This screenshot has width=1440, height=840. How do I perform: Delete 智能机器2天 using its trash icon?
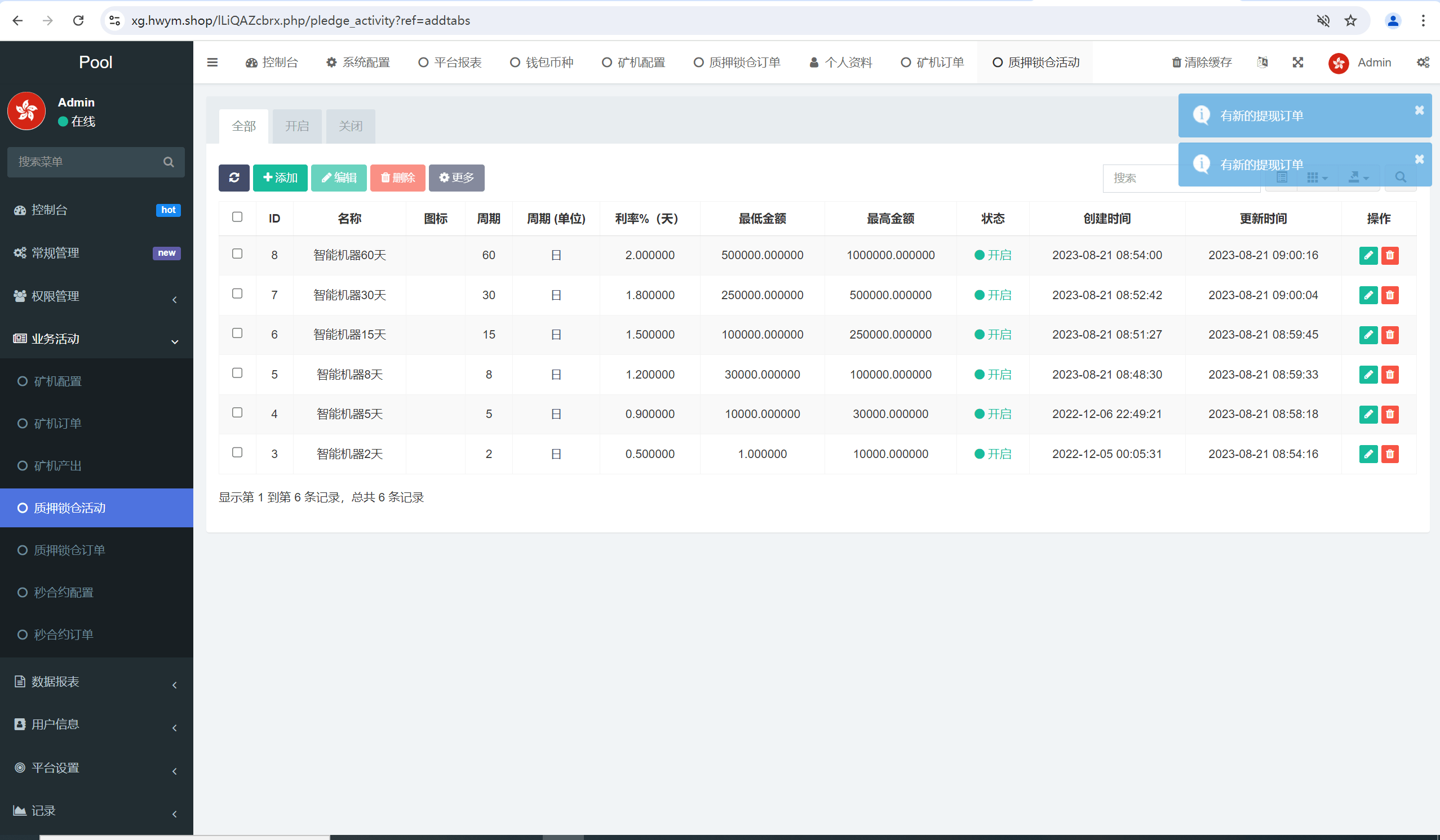coord(1390,454)
